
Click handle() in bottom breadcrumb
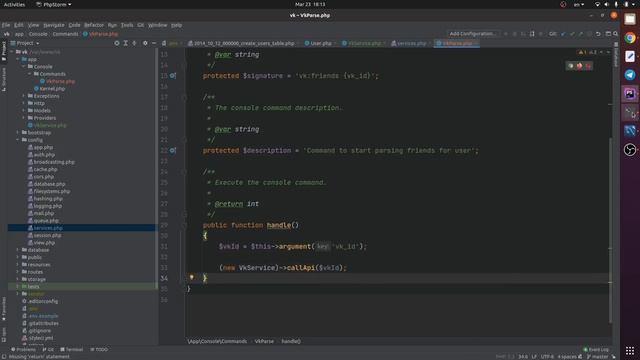click(x=291, y=341)
